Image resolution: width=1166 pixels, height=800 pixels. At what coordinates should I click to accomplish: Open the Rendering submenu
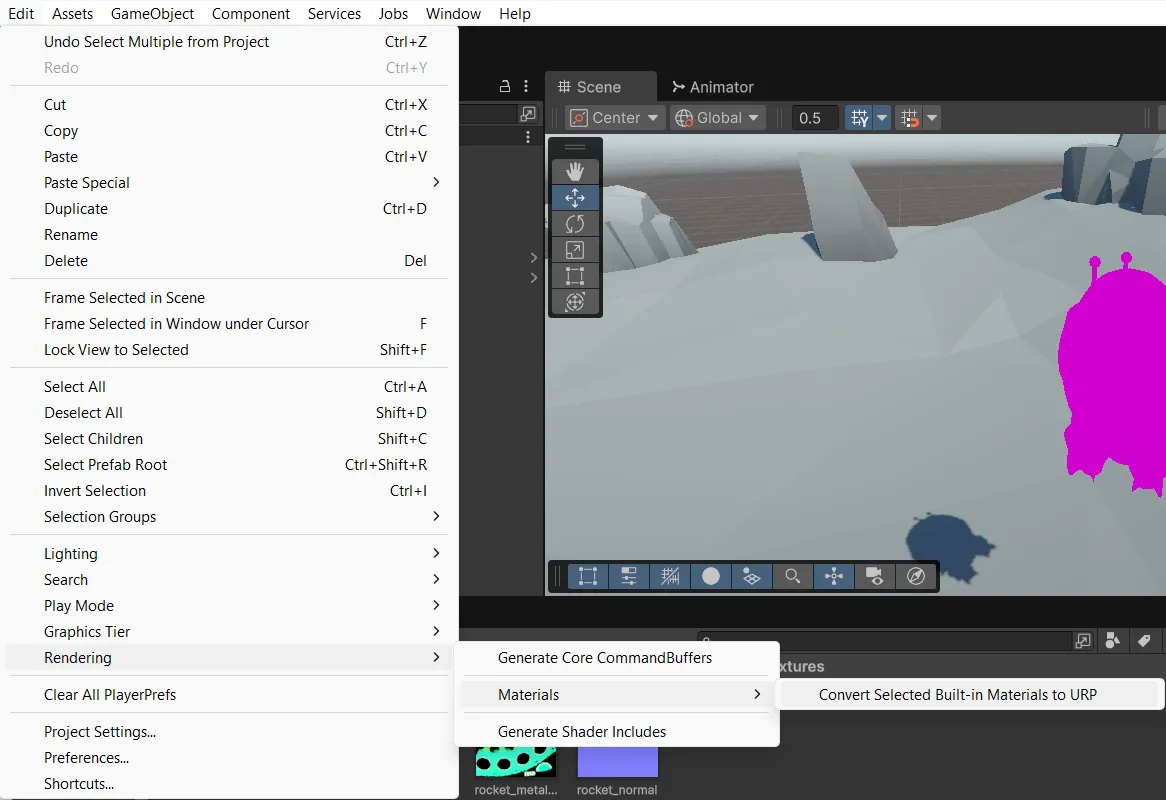pos(229,658)
